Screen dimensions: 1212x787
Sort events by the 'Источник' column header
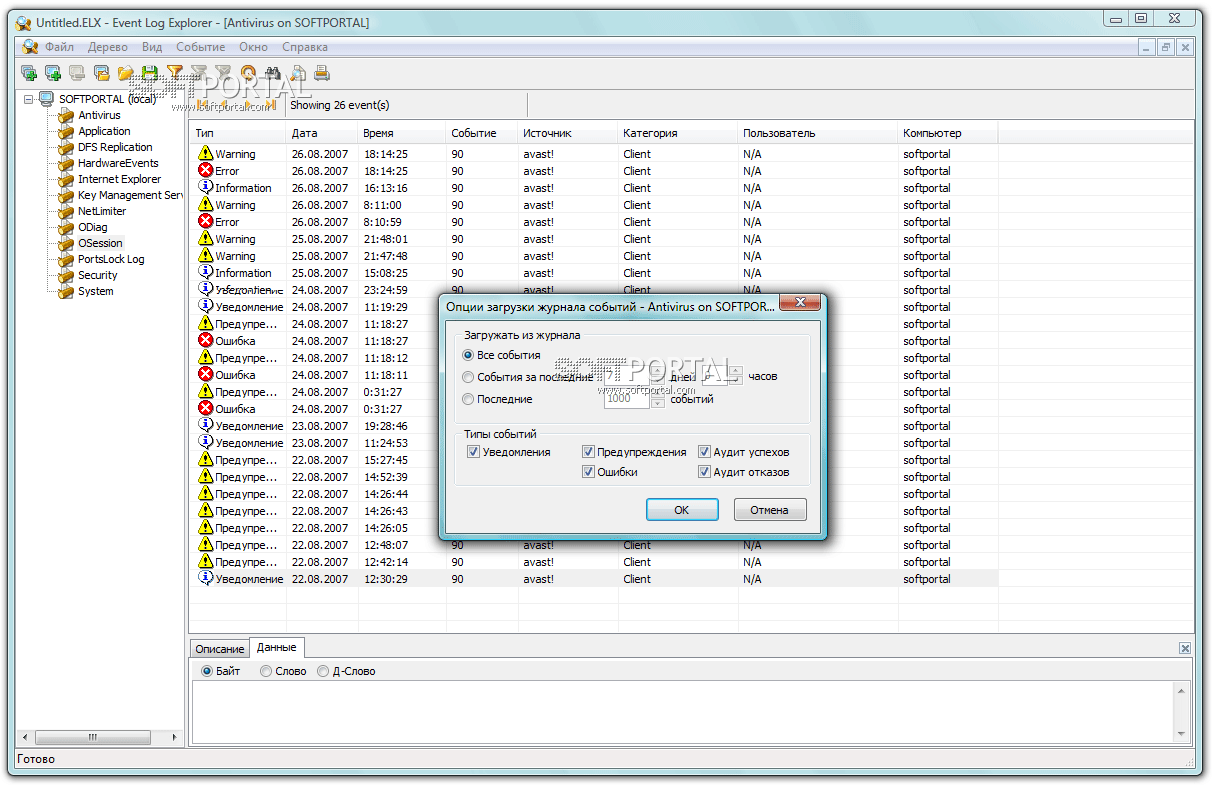click(x=568, y=133)
